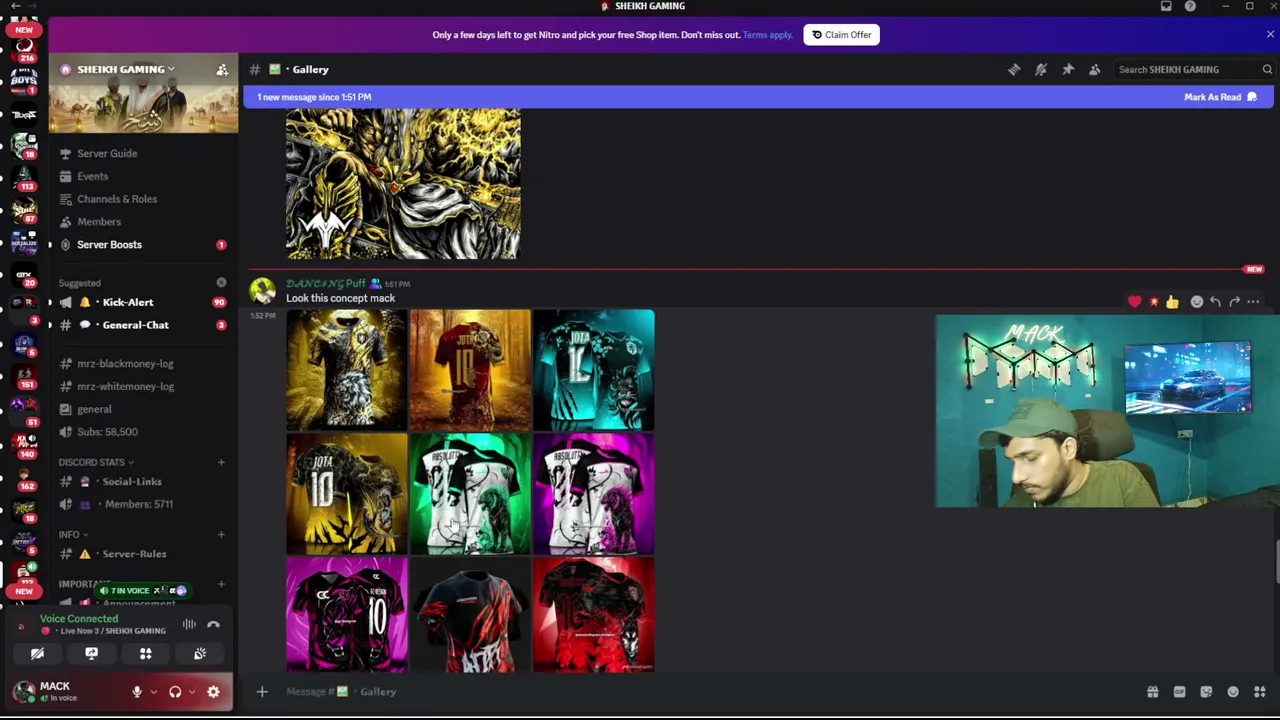Click the 7 IN VOICE pill

(x=142, y=591)
